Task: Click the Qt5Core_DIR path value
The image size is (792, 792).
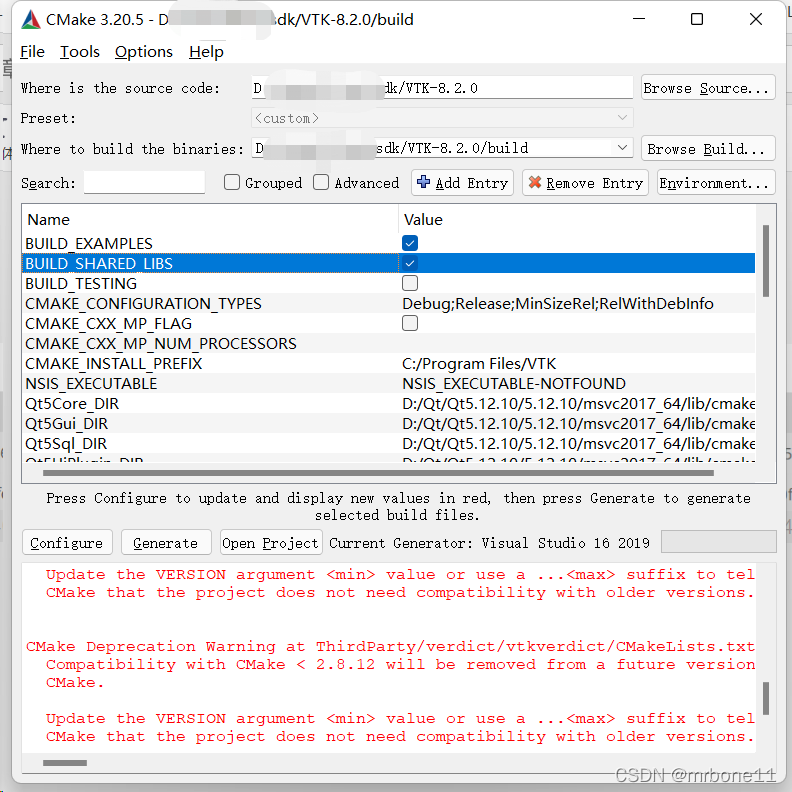Action: click(578, 404)
